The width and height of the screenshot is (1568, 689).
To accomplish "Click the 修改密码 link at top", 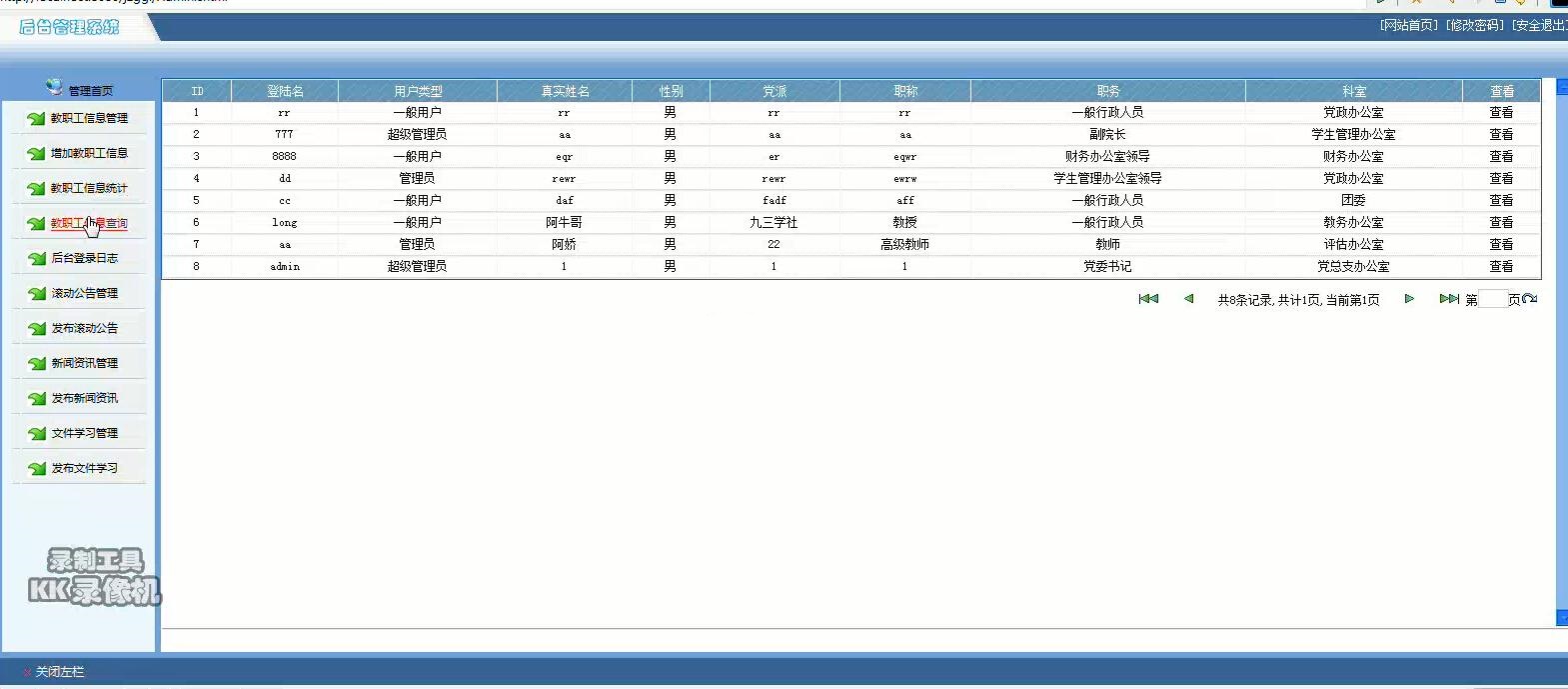I will (x=1475, y=25).
